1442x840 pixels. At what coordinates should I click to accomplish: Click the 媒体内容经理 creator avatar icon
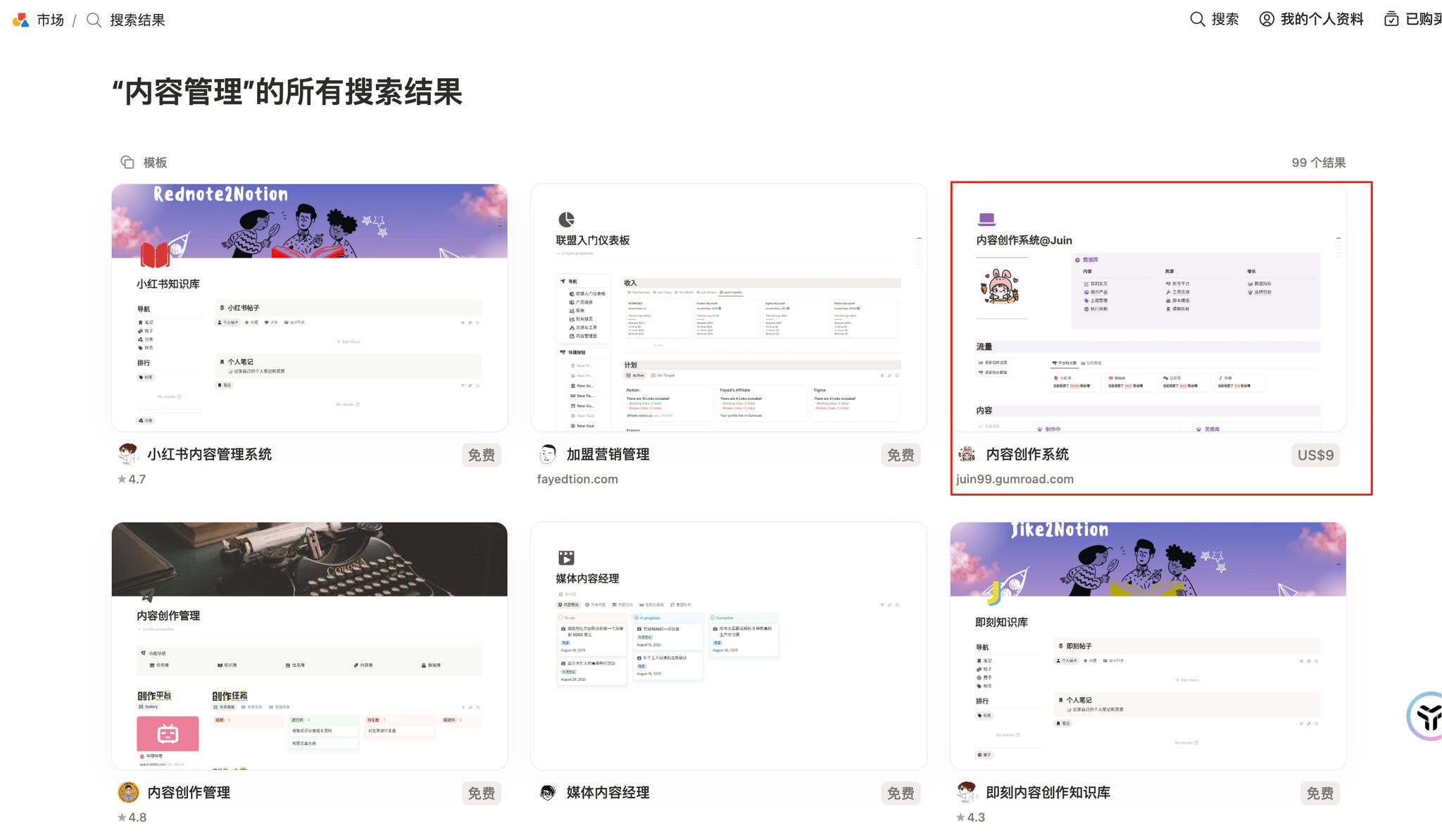547,792
